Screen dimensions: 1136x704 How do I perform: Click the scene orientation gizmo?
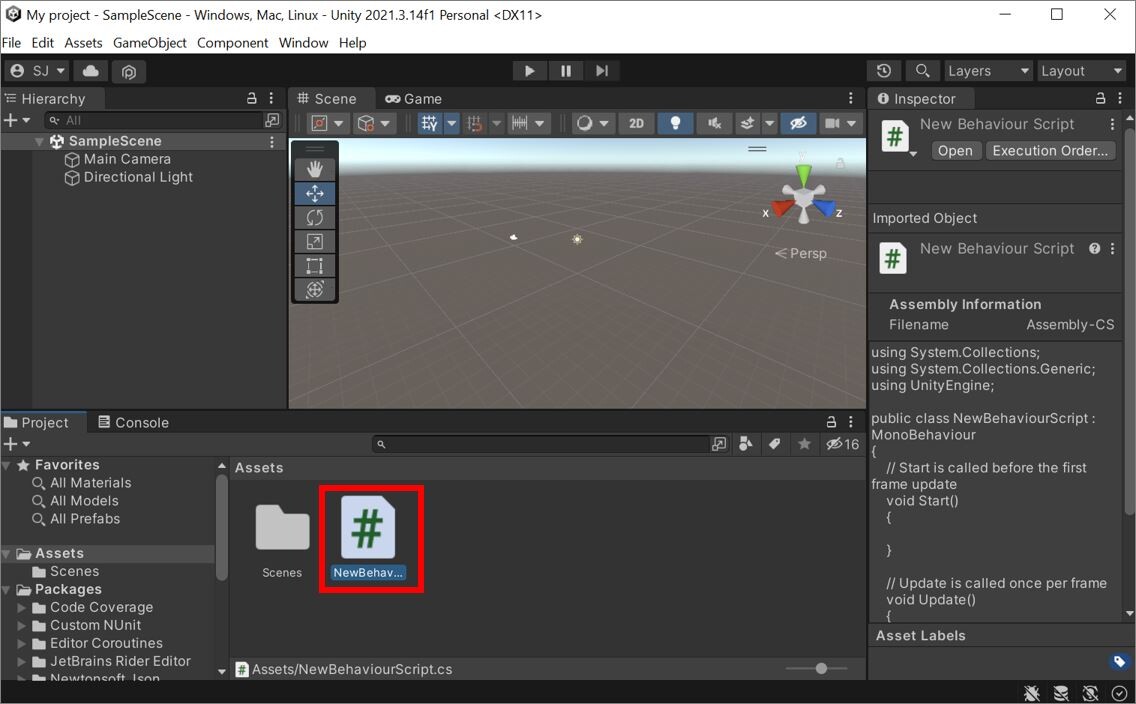(803, 196)
